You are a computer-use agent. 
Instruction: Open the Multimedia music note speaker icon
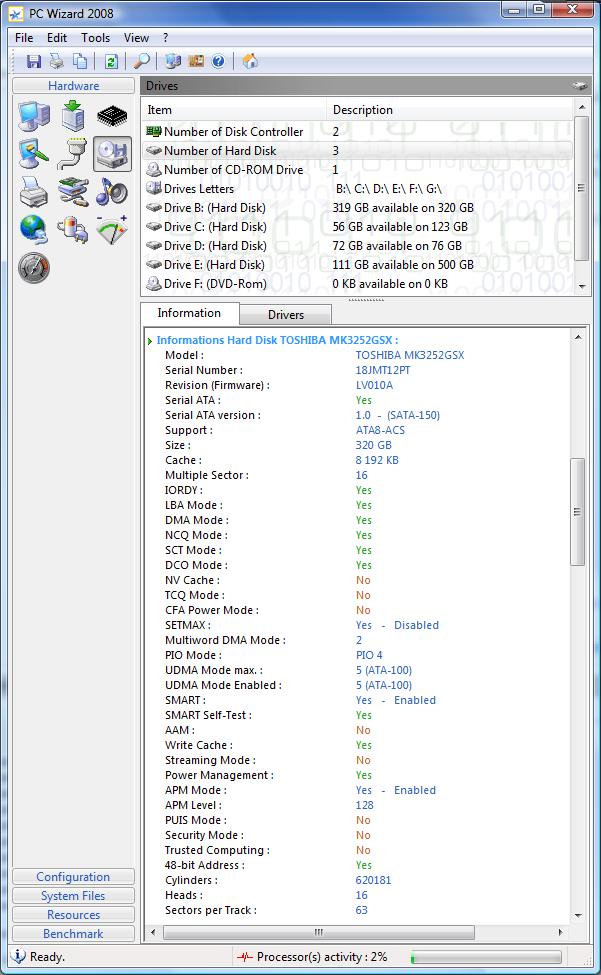(112, 192)
